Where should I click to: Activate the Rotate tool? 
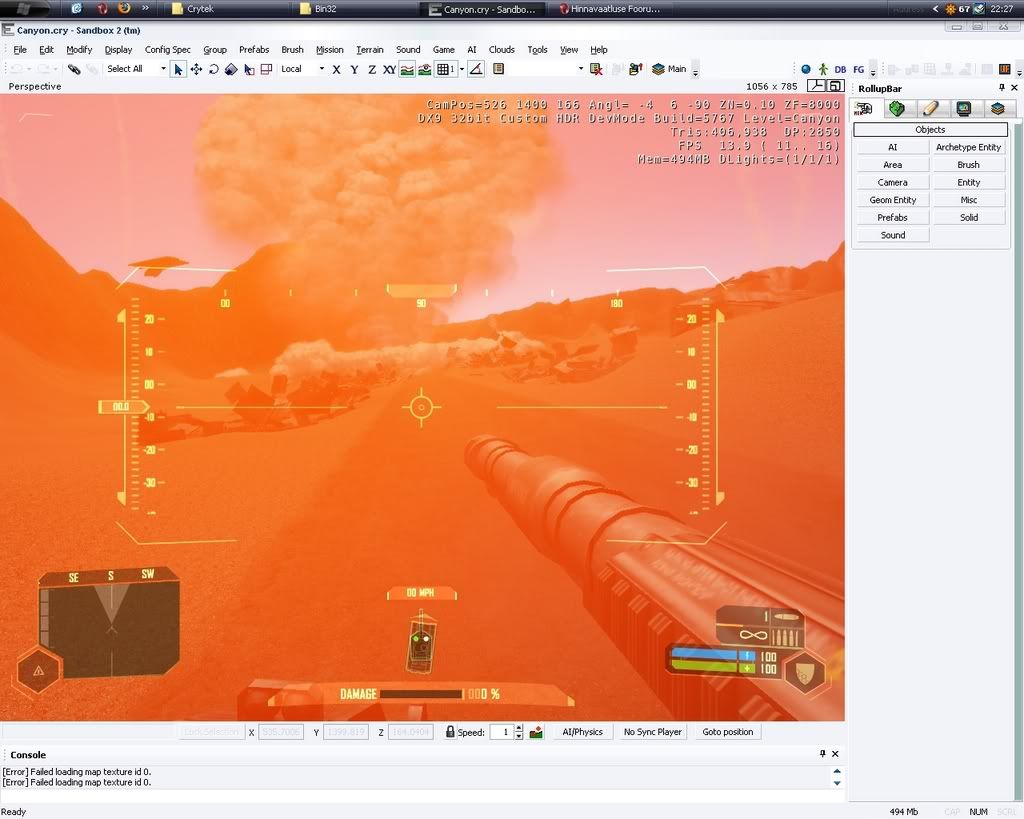click(214, 69)
